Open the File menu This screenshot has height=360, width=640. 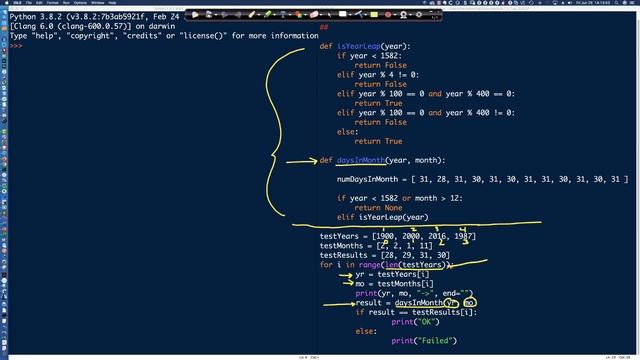pyautogui.click(x=29, y=2)
